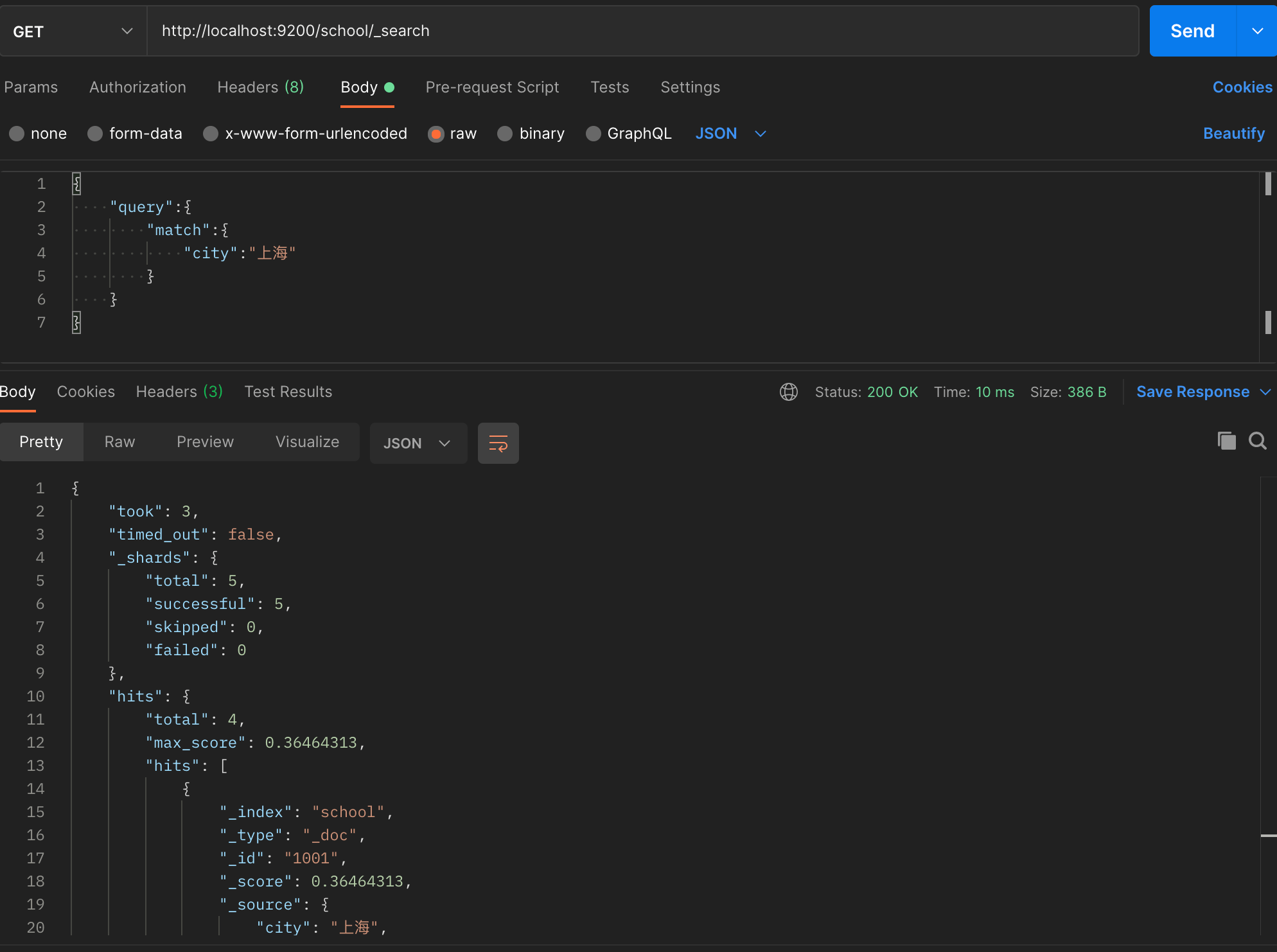Click the Status 200 OK text
1277x952 pixels.
click(867, 392)
